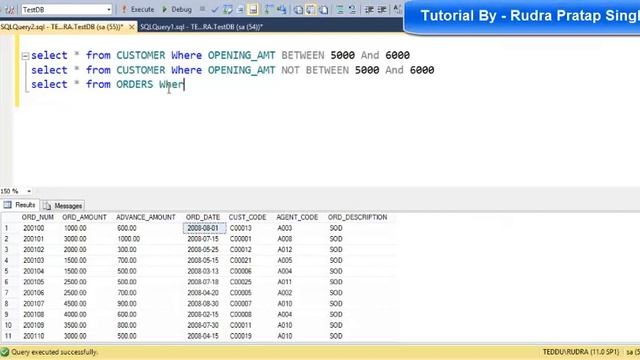Click row header number 5 in results
640x360 pixels.
(7, 271)
